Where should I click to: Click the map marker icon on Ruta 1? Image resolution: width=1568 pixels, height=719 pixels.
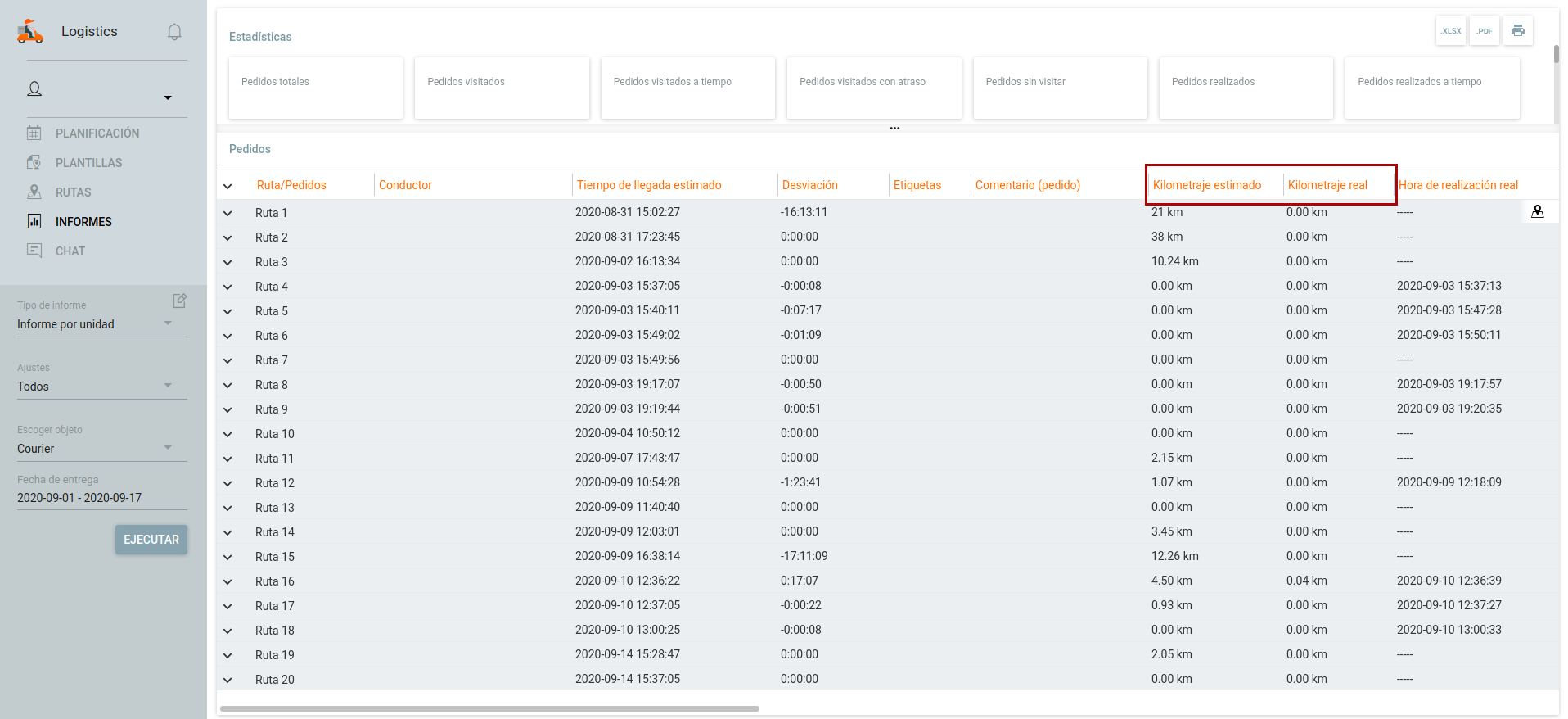coord(1537,212)
